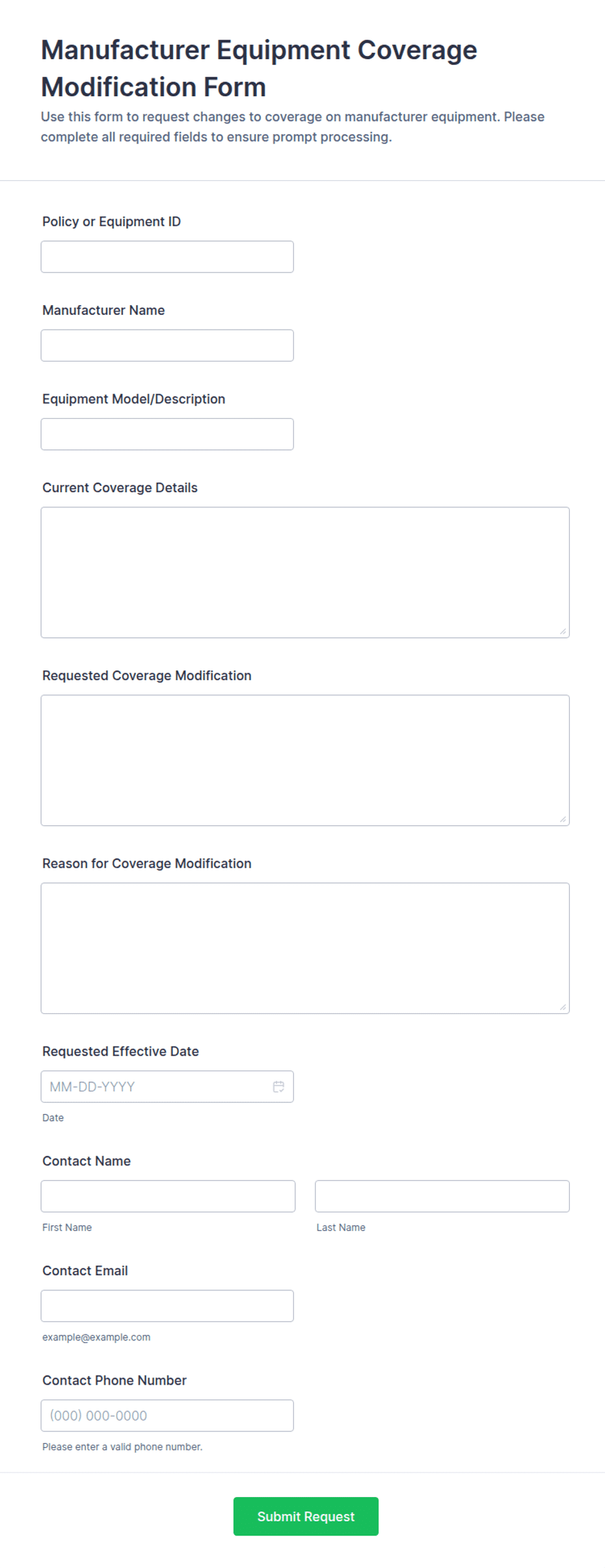This screenshot has width=605, height=1568.
Task: Click the Contact Email label
Action: point(85,1270)
